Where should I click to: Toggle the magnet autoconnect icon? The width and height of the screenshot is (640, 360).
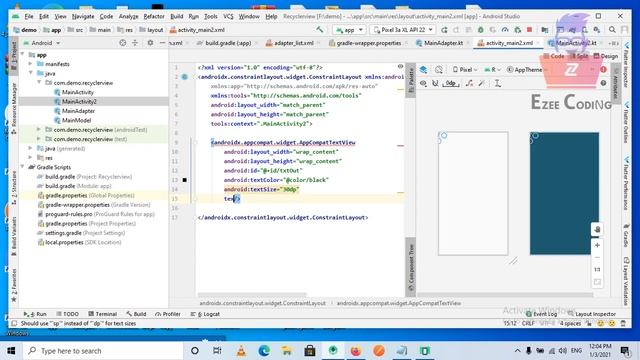(x=435, y=83)
